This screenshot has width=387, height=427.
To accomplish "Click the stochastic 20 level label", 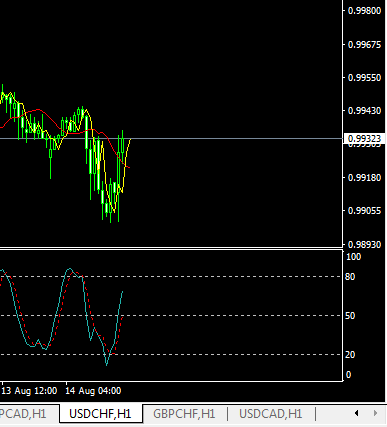I will [350, 355].
